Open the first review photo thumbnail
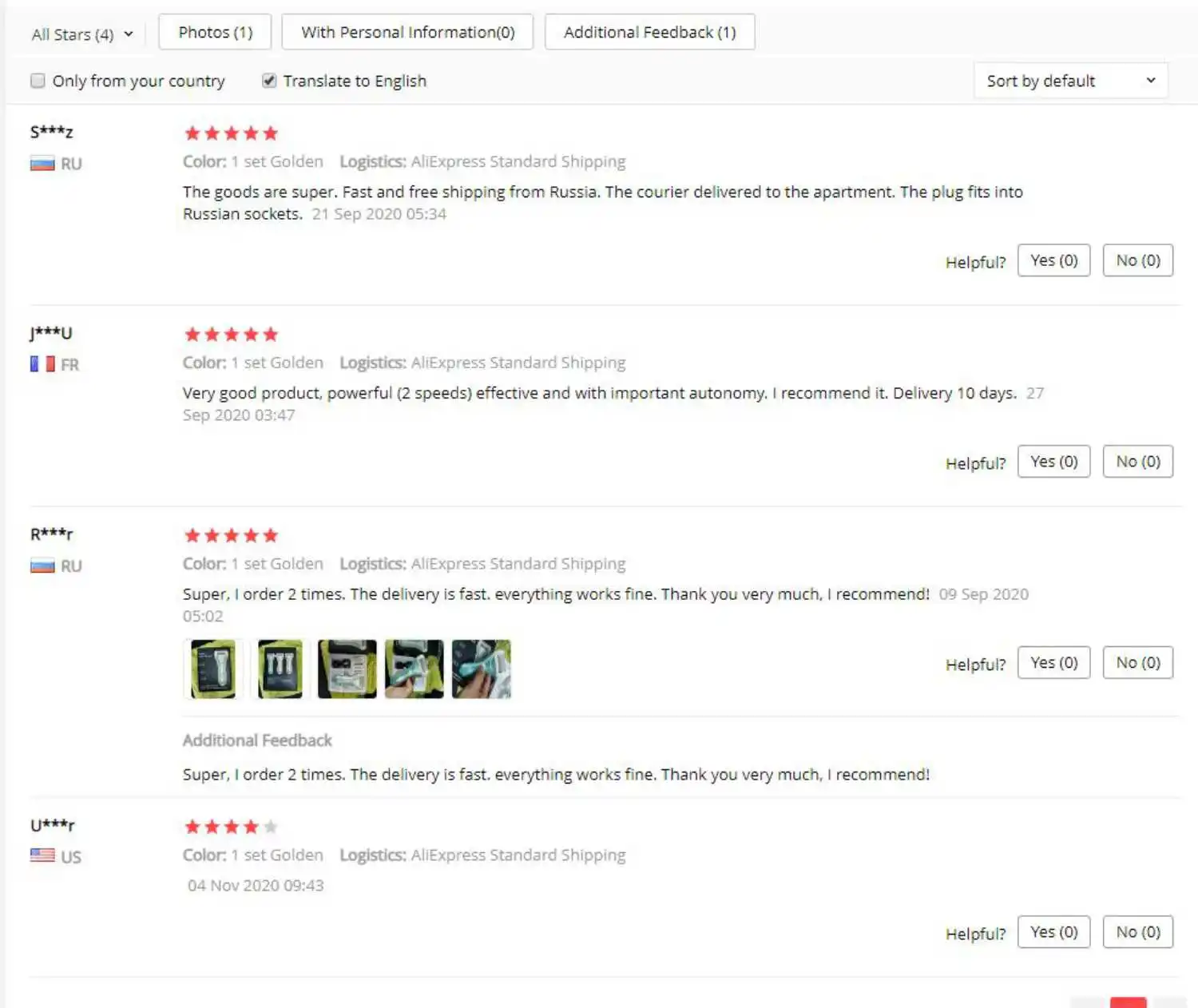The width and height of the screenshot is (1198, 1008). [212, 669]
